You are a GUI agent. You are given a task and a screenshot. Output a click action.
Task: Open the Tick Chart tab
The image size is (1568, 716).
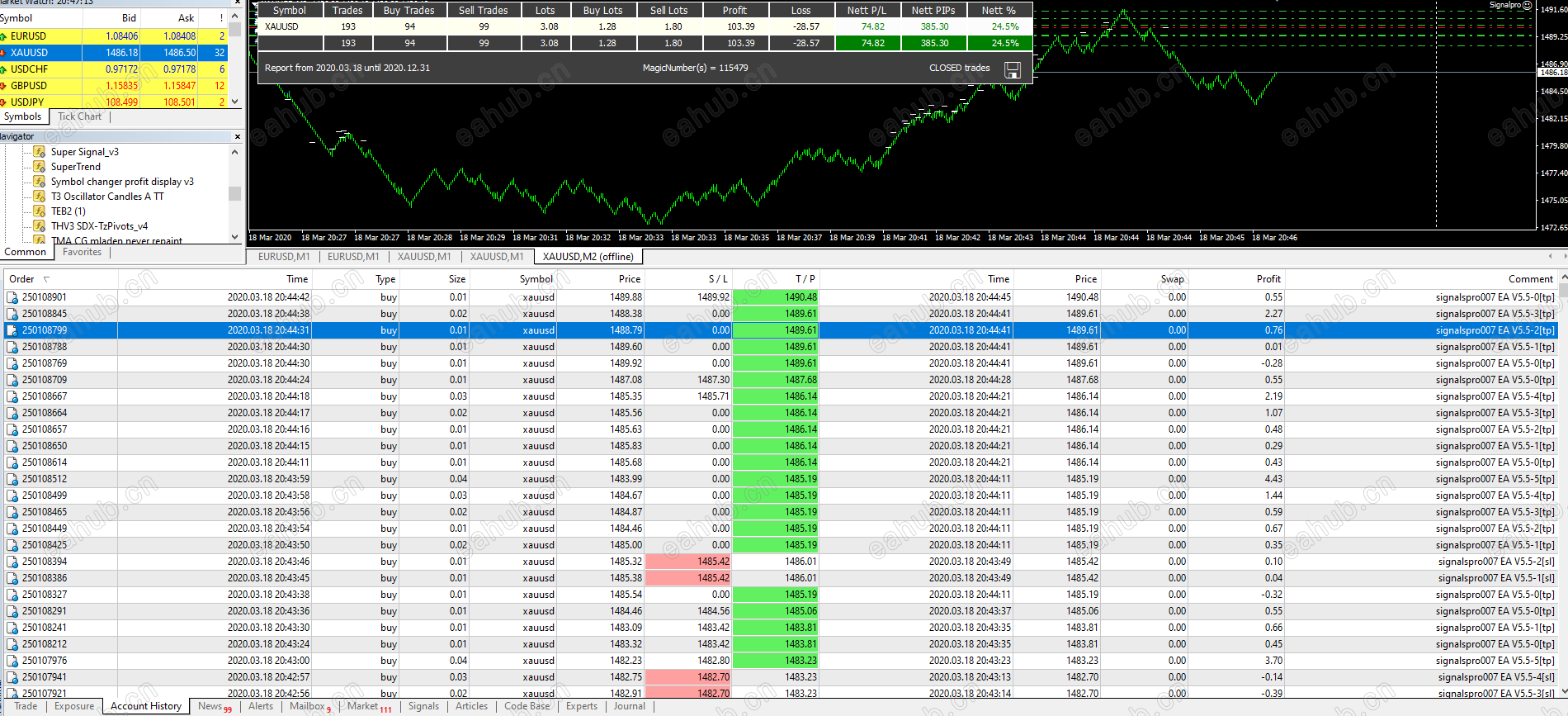point(79,116)
